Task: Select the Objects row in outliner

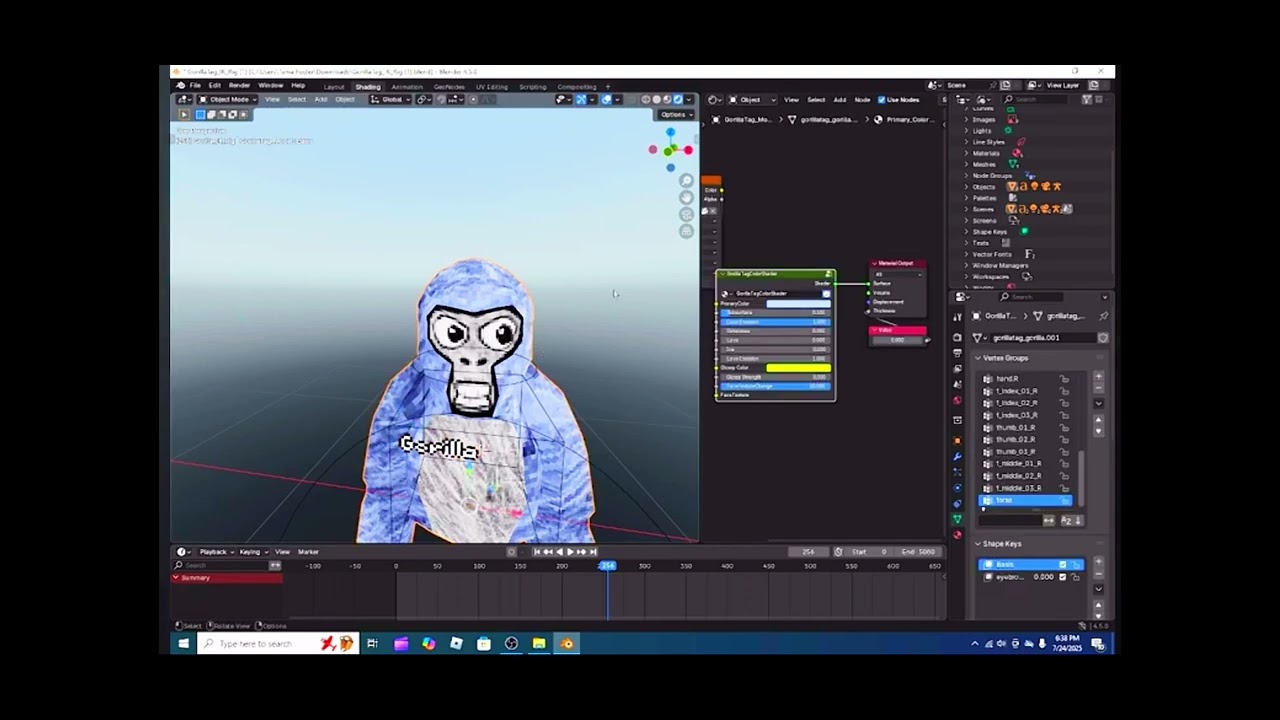Action: [984, 187]
